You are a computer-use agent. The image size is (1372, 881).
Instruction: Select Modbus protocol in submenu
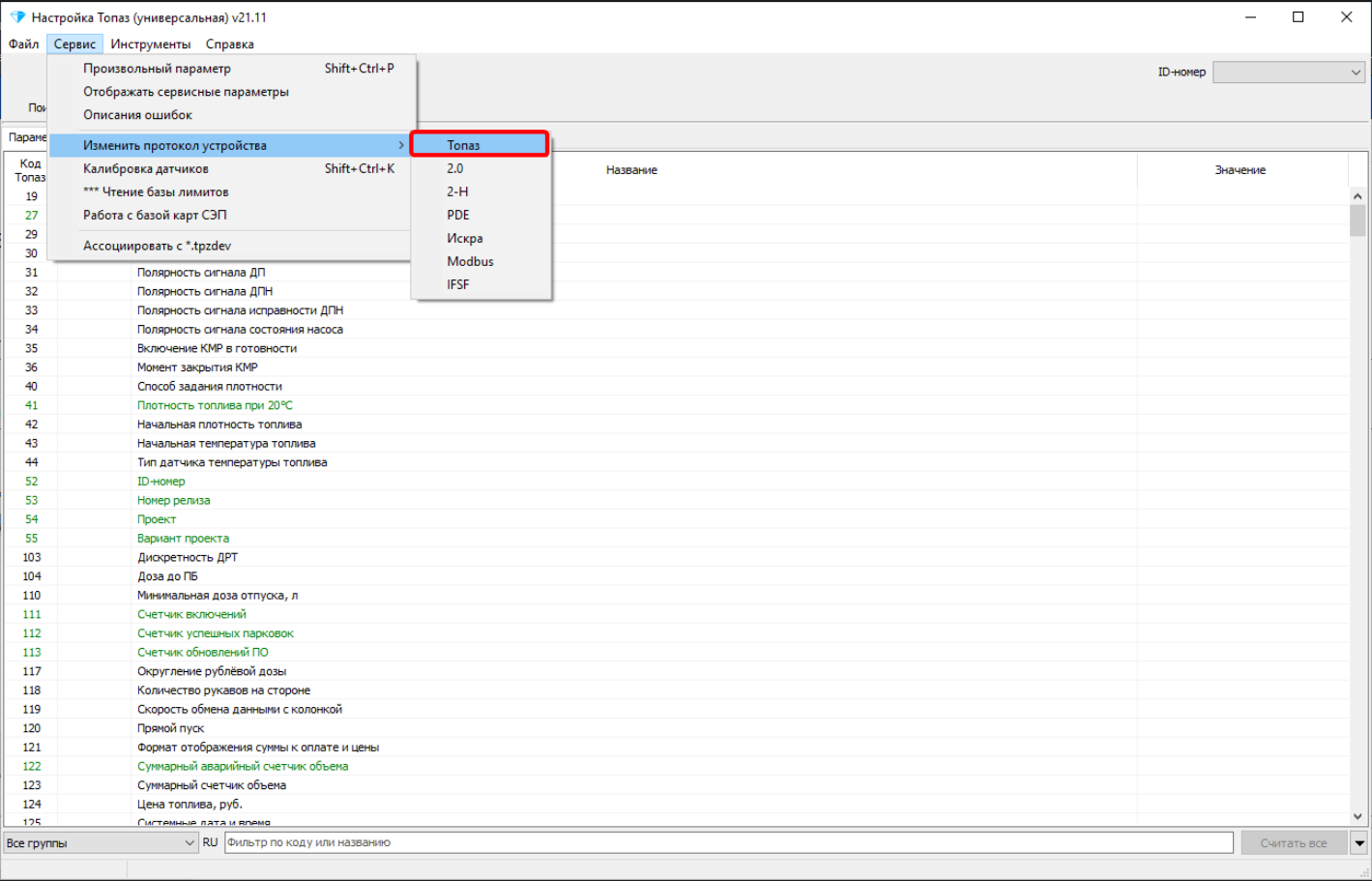tap(481, 261)
